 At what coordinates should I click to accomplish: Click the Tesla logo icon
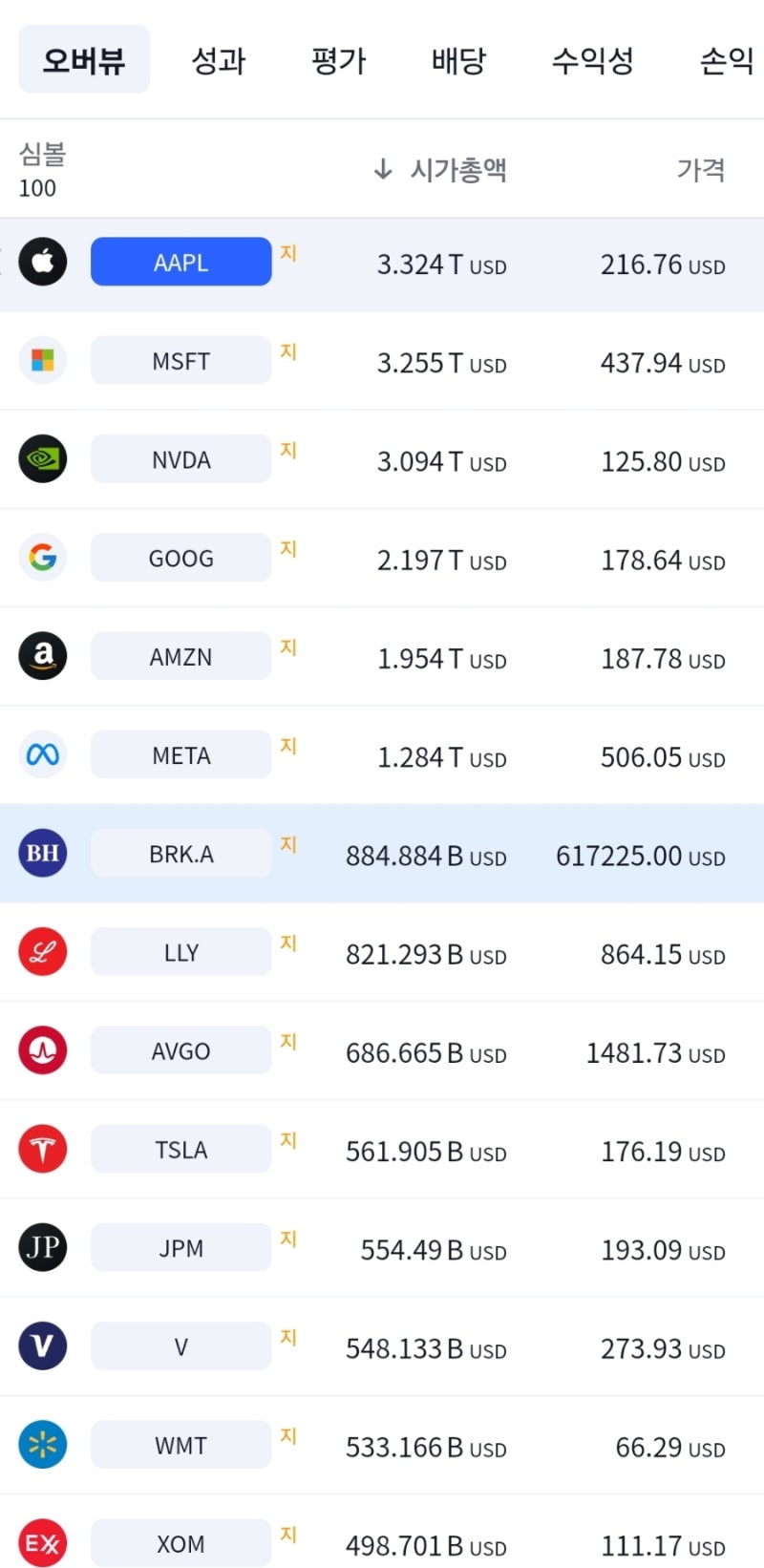(x=43, y=1150)
